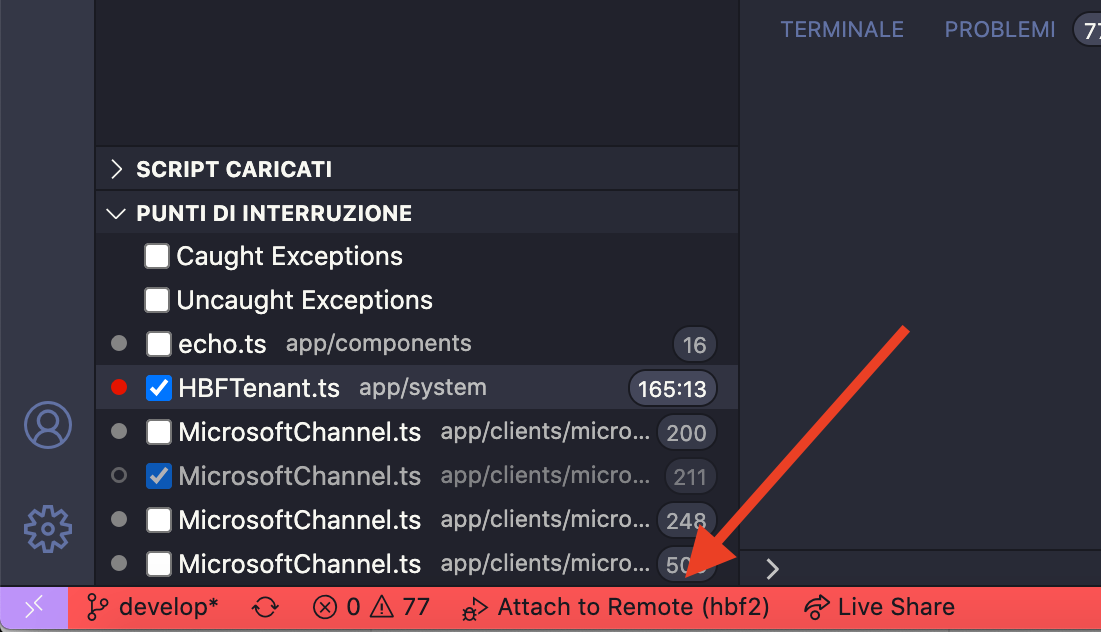Click the red breakpoint dot for HBFTenant.ts
This screenshot has height=632, width=1101.
[x=119, y=387]
